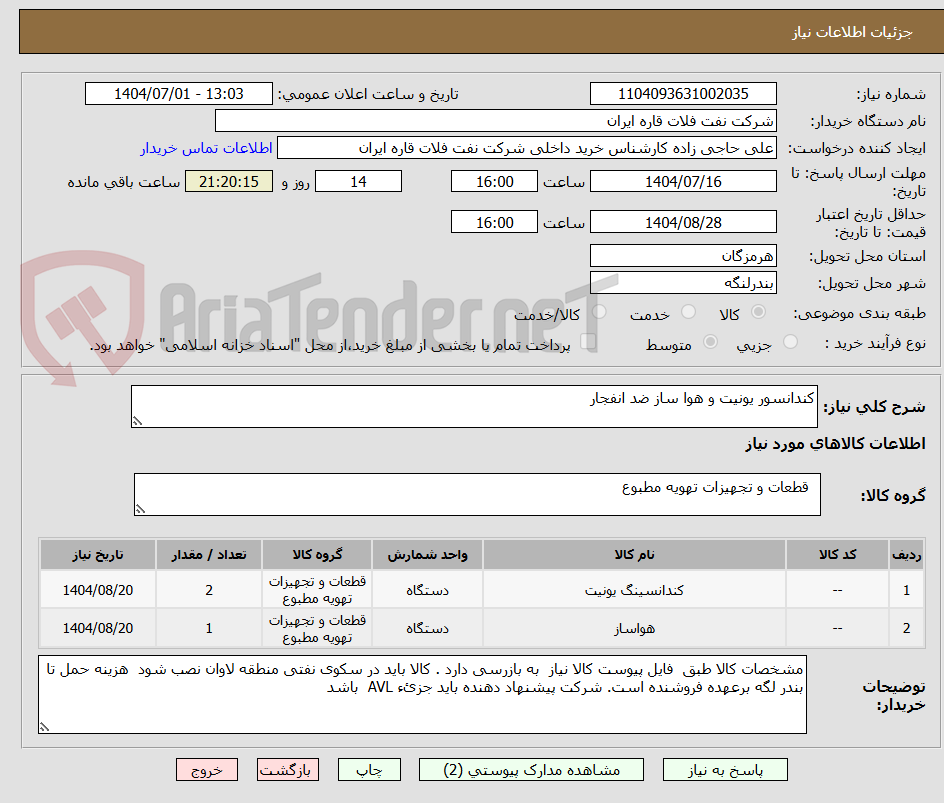Image resolution: width=944 pixels, height=803 pixels.
Task: Click the resize handle of گروه کالا box
Action: (139, 509)
